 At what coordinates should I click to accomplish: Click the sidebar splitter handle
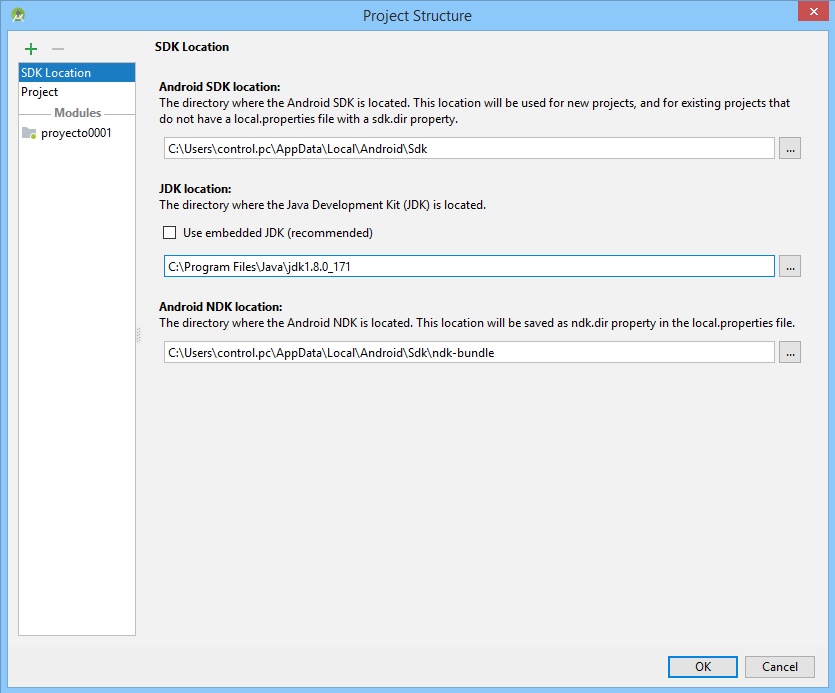pyautogui.click(x=139, y=336)
